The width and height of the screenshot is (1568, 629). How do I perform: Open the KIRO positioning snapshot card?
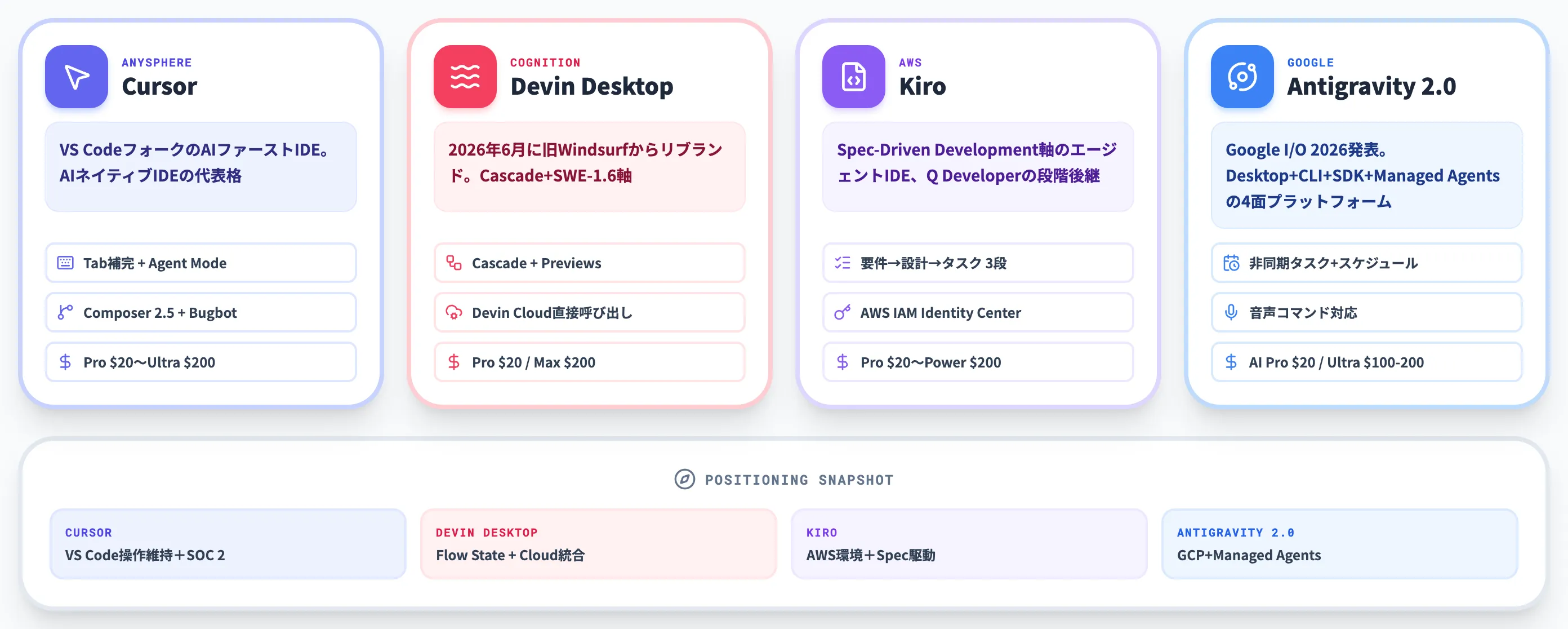coord(969,544)
